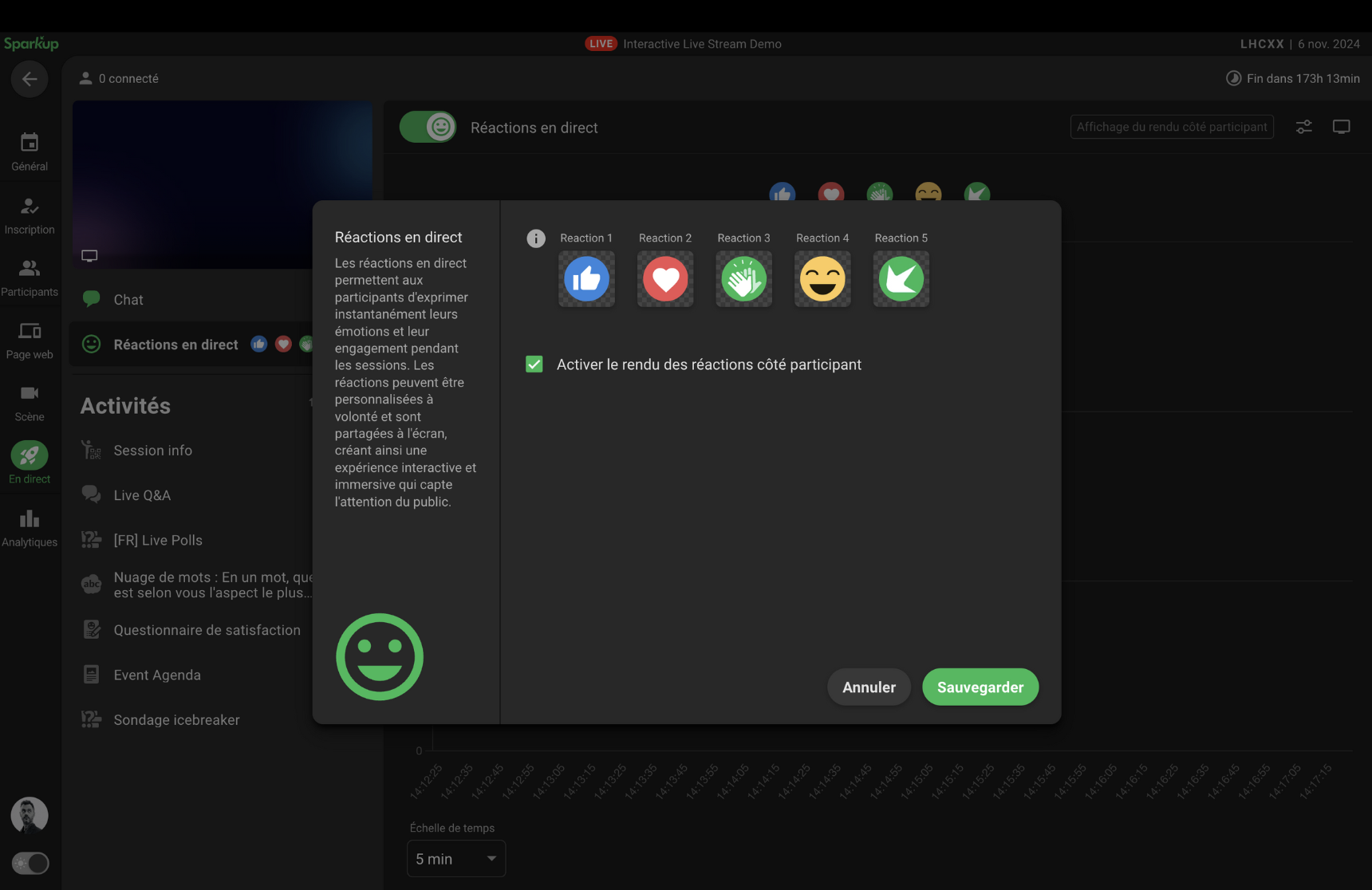The height and width of the screenshot is (890, 1372).
Task: Click the thumbs-up Reaction 1 icon
Action: [586, 279]
